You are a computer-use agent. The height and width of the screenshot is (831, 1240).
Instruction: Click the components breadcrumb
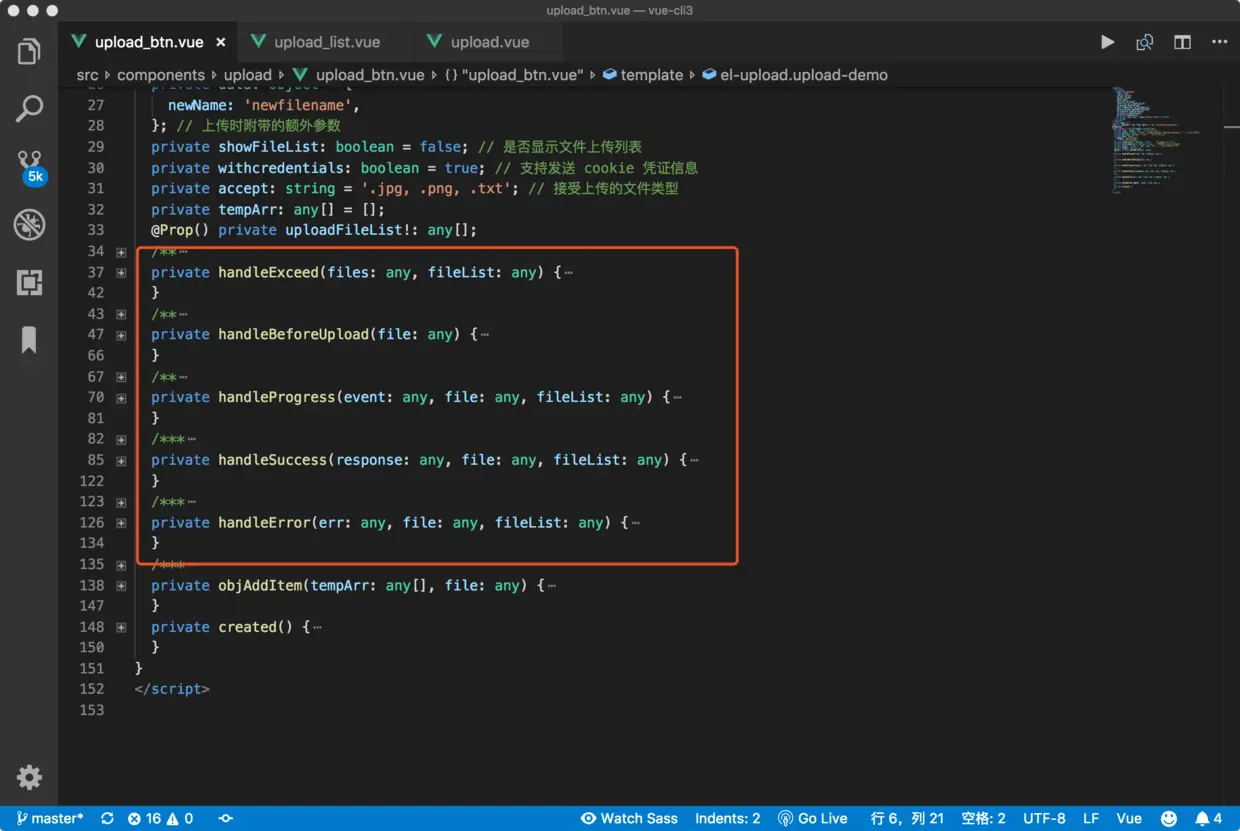(x=161, y=75)
